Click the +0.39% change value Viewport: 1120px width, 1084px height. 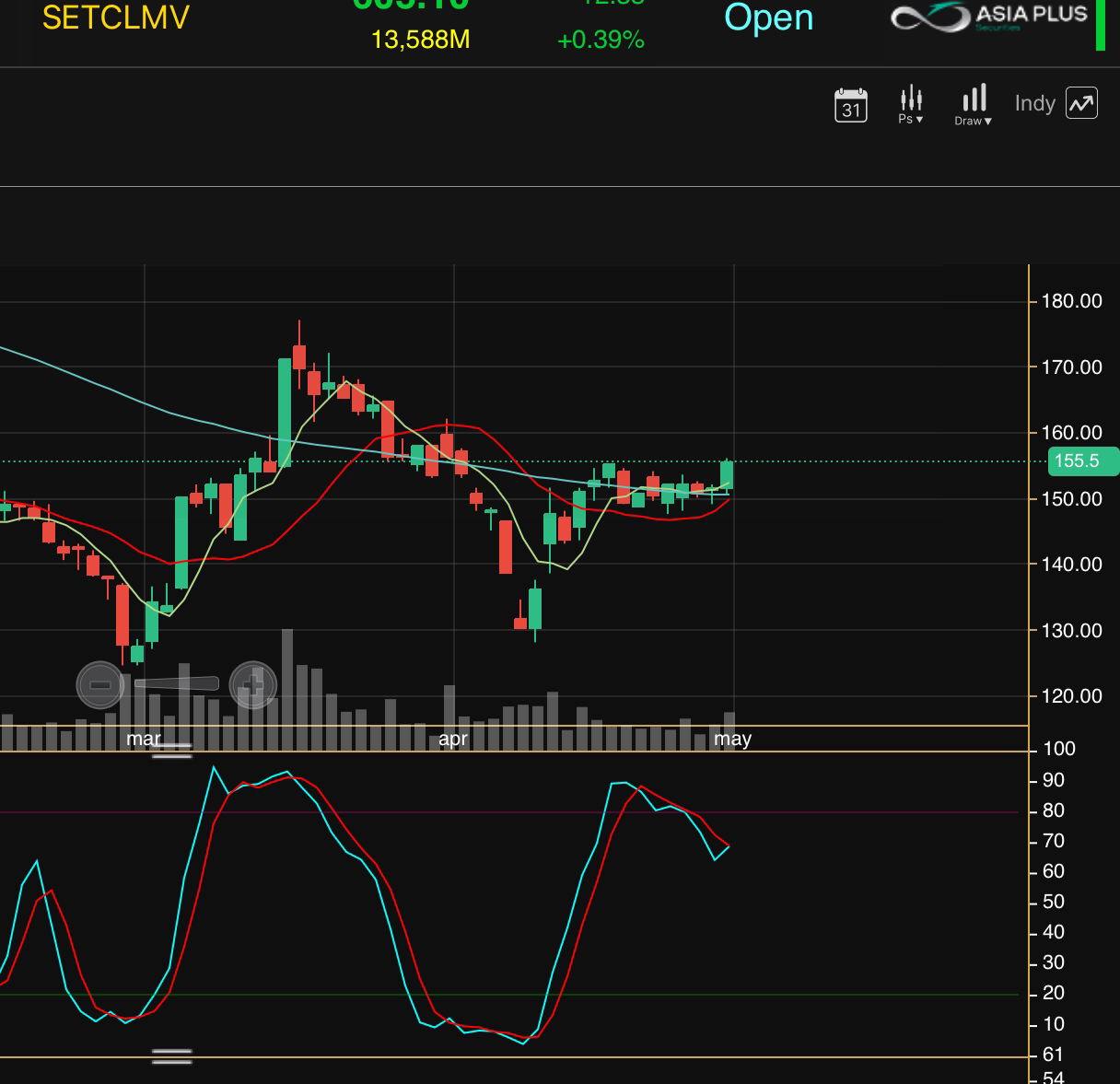(601, 40)
